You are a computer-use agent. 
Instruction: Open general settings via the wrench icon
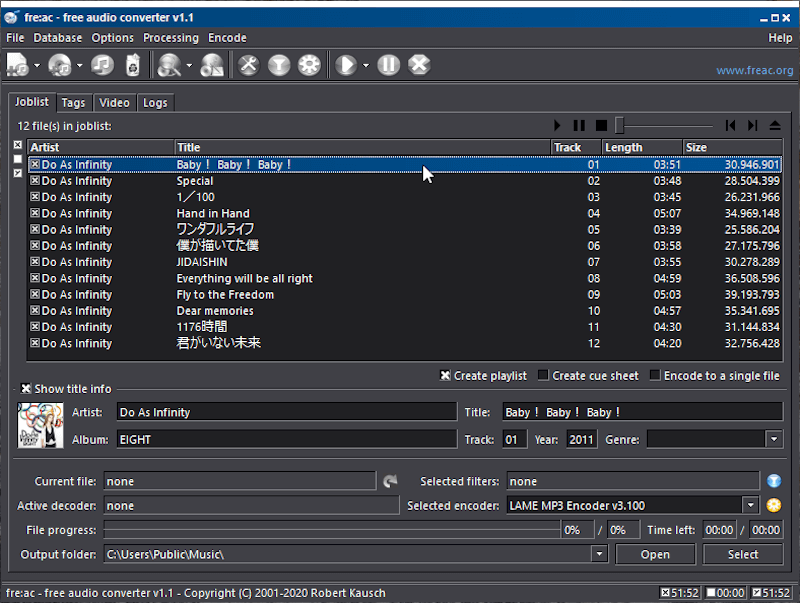click(248, 65)
